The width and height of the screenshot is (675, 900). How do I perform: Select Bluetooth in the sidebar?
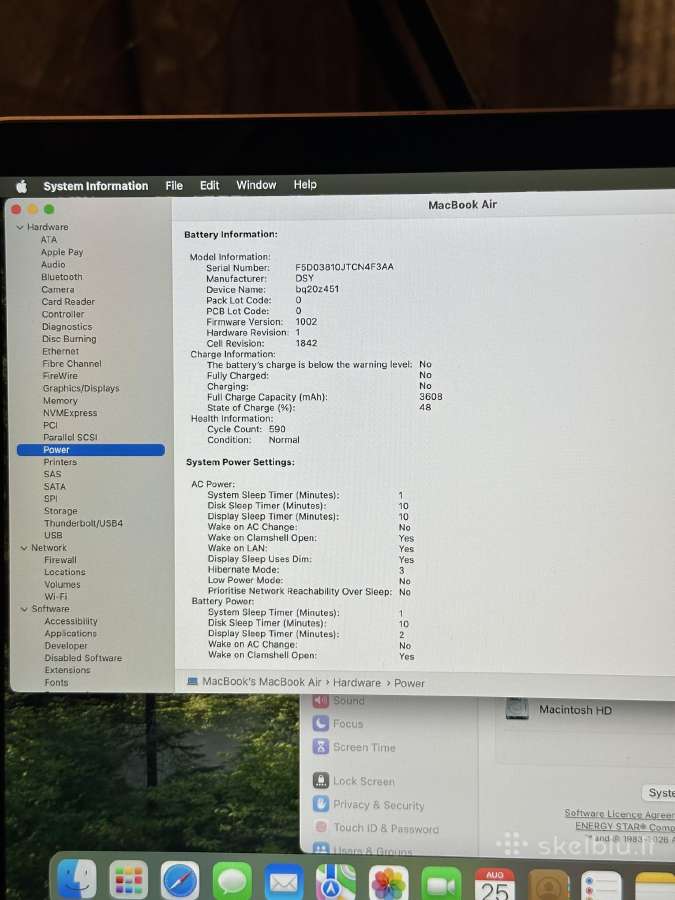61,277
